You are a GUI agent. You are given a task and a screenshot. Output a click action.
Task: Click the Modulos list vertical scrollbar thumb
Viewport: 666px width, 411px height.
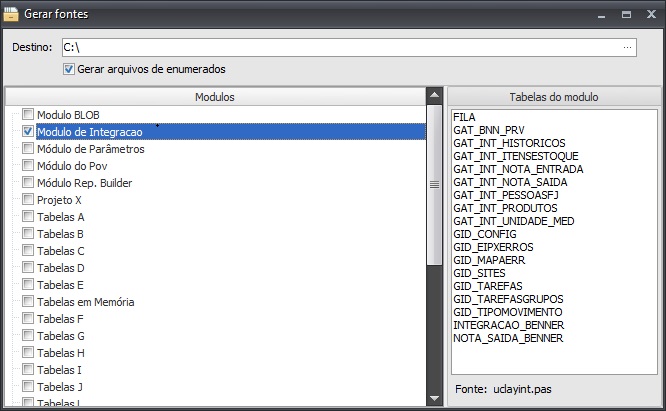pyautogui.click(x=434, y=185)
